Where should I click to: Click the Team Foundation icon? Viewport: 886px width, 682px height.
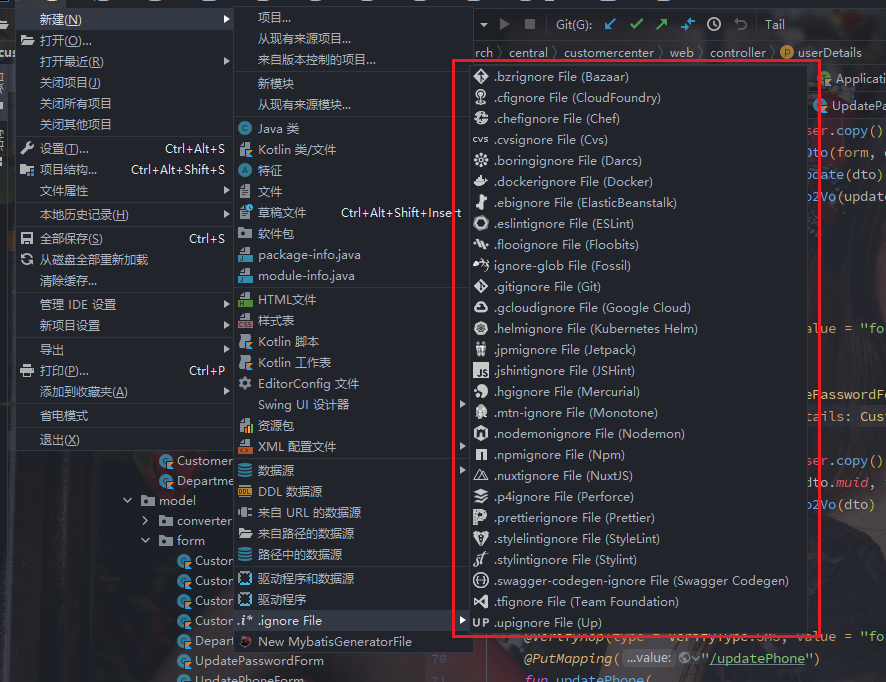[x=481, y=602]
